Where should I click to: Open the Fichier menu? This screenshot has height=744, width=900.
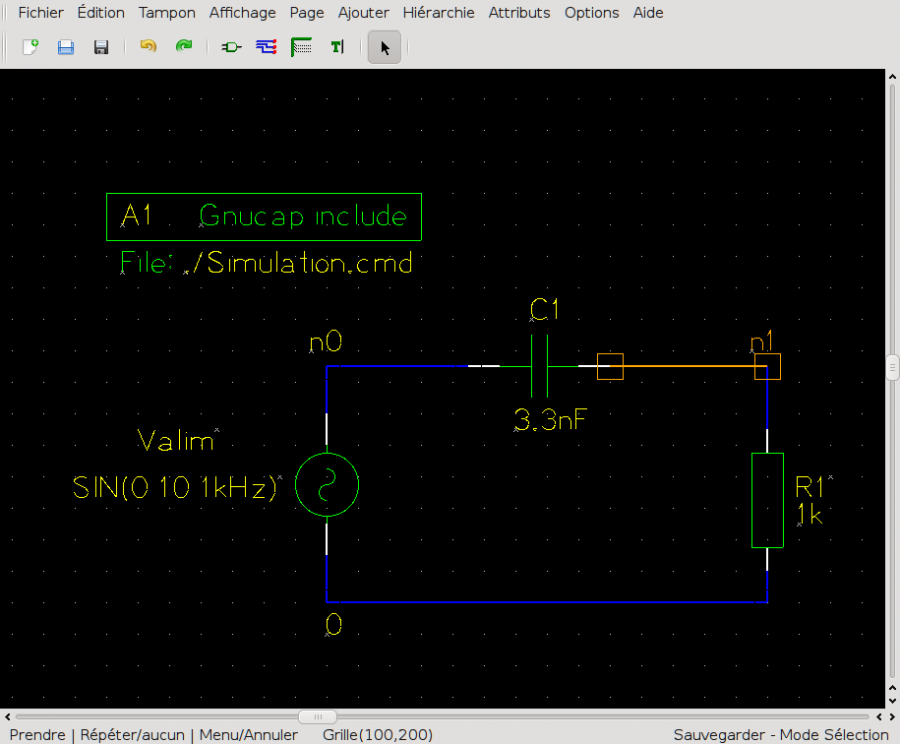coord(41,13)
